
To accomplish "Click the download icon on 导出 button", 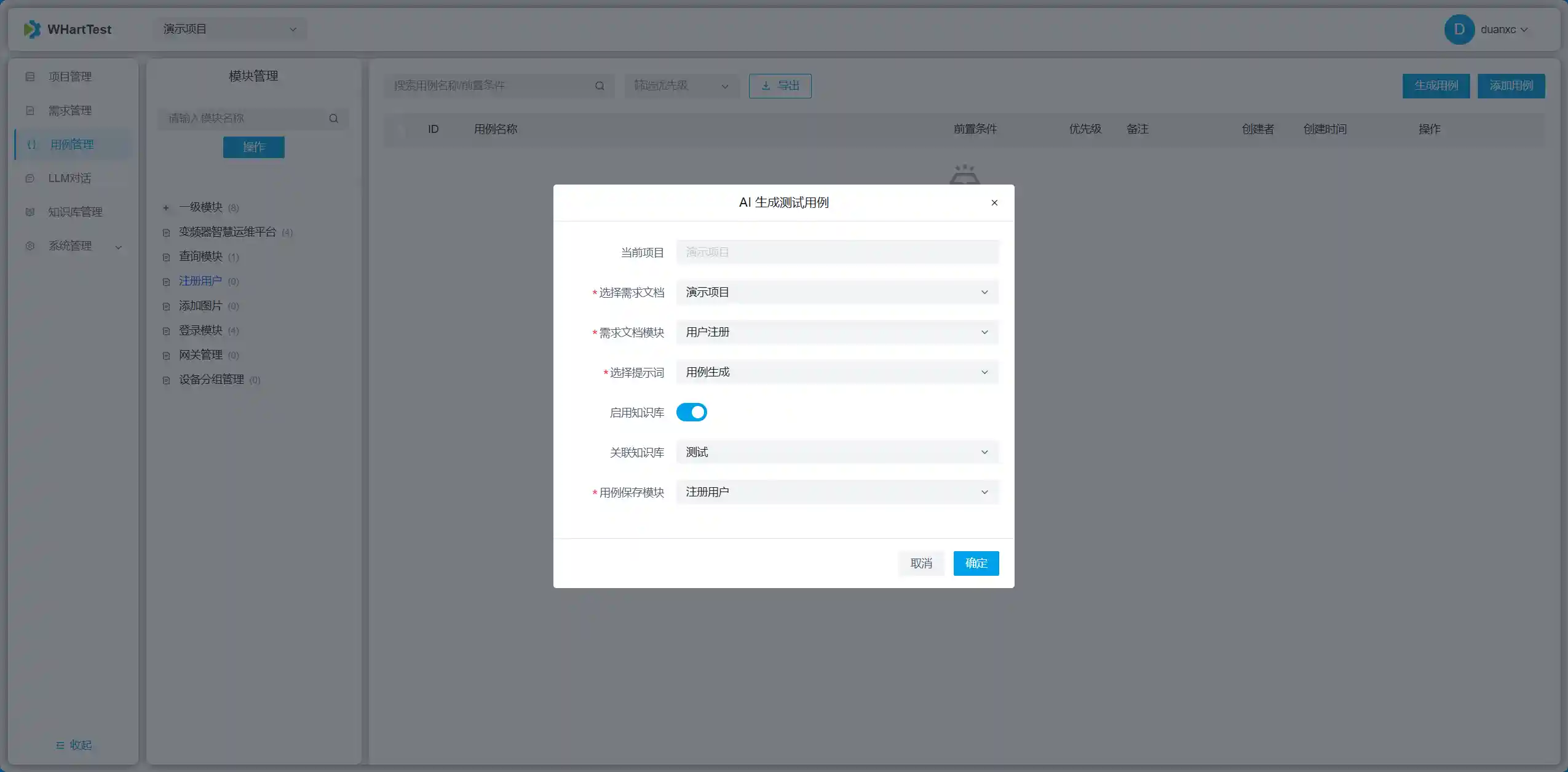I will [x=766, y=86].
